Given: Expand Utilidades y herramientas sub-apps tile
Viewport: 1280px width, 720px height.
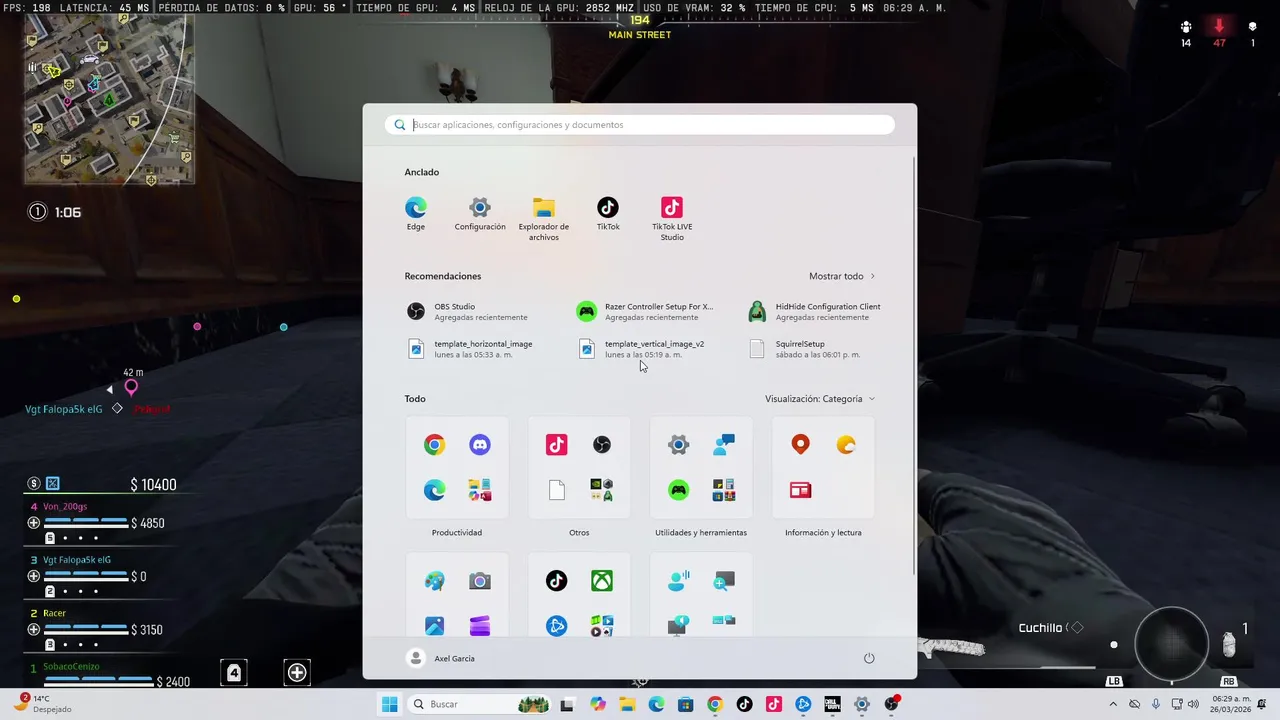Looking at the screenshot, I should point(724,490).
